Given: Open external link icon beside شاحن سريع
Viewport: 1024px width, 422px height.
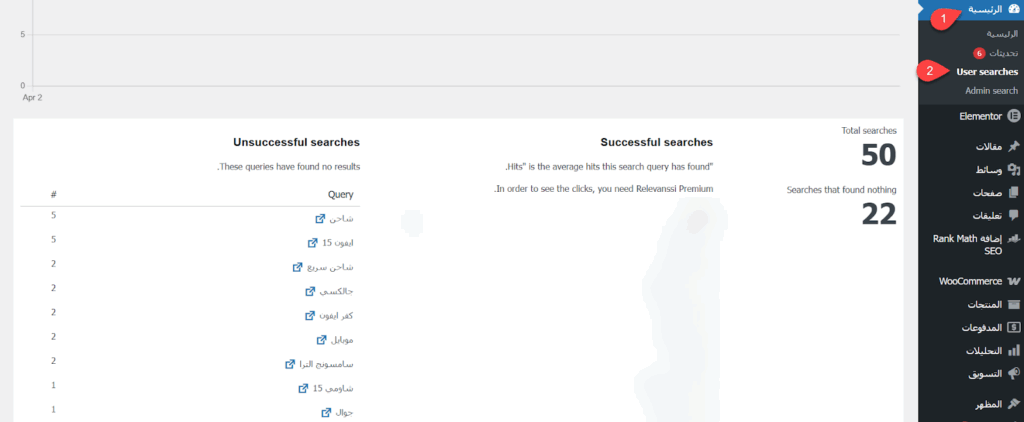Looking at the screenshot, I should (x=297, y=267).
